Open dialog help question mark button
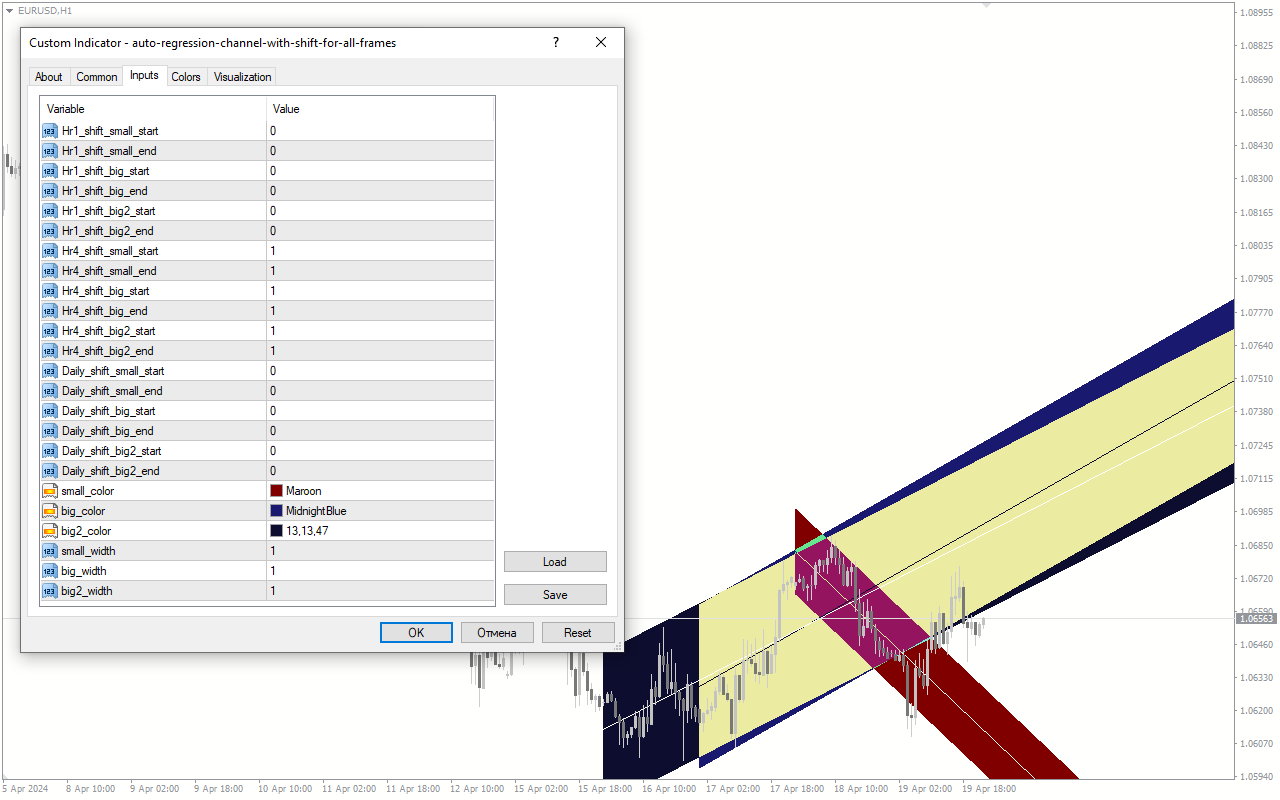This screenshot has width=1280, height=800. [556, 42]
